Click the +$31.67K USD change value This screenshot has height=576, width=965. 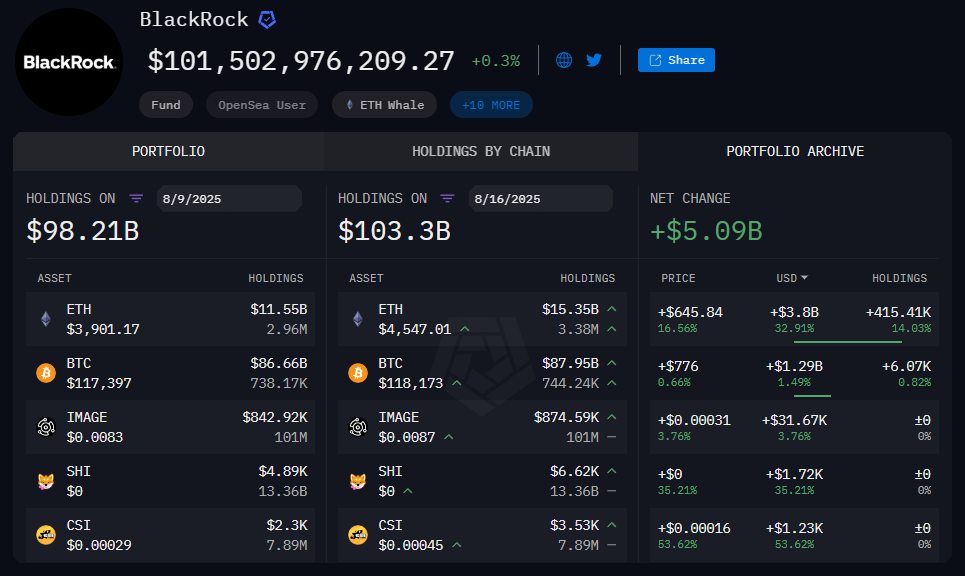(794, 420)
